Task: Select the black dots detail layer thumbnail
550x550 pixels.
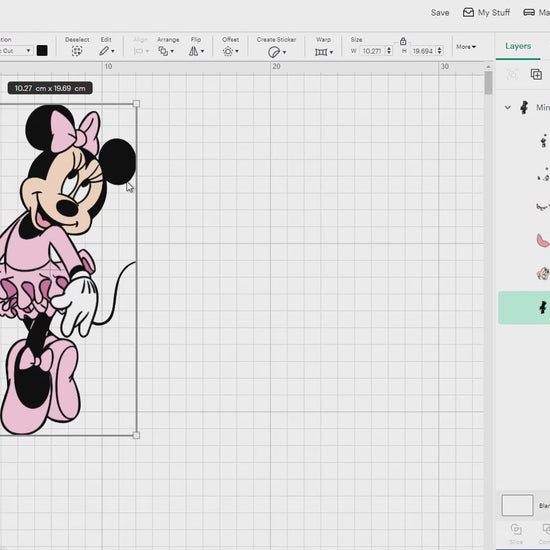Action: click(543, 175)
